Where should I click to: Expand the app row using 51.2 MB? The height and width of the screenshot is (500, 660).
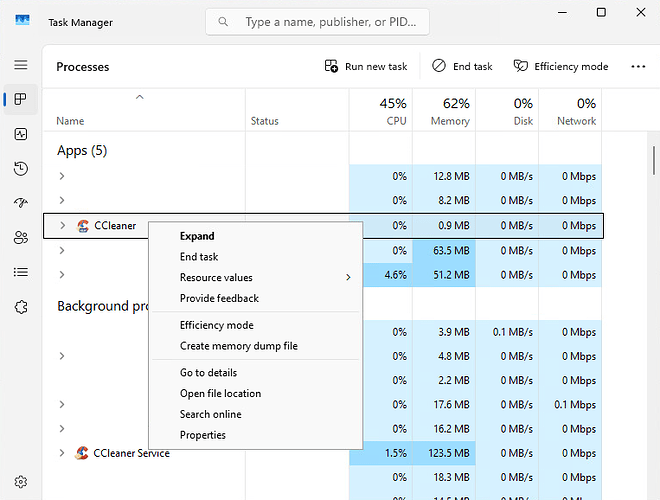point(62,275)
